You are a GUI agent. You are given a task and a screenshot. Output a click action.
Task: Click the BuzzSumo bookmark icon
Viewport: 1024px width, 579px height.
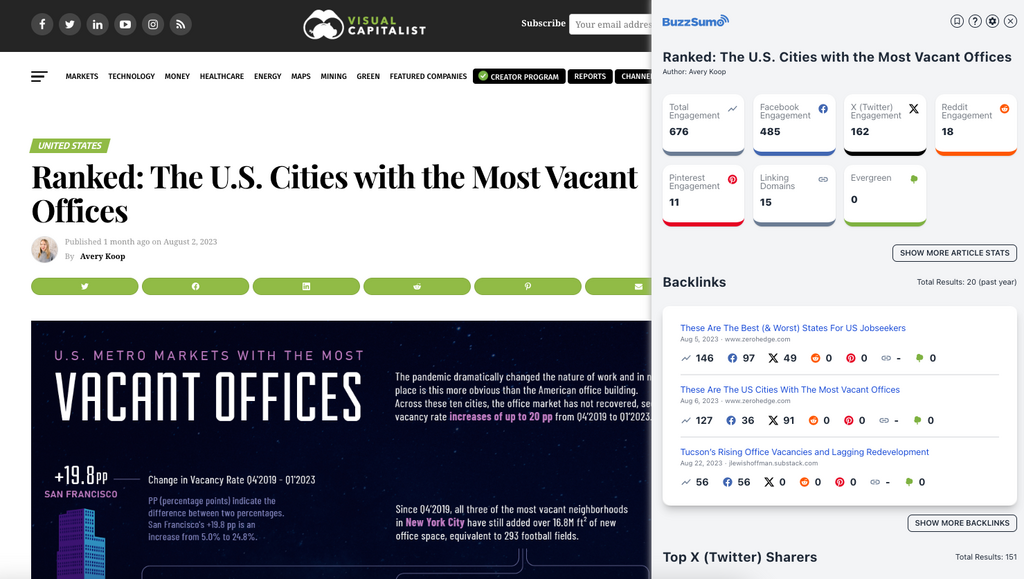(x=957, y=21)
